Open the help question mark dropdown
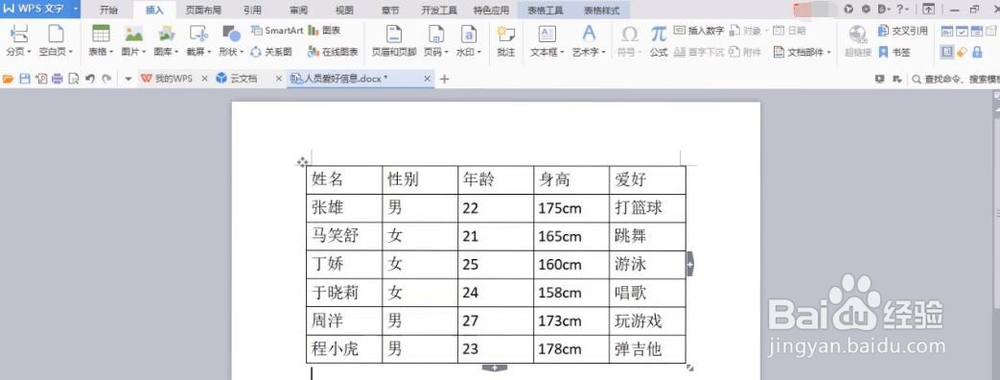Image resolution: width=1000 pixels, height=380 pixels. (902, 9)
